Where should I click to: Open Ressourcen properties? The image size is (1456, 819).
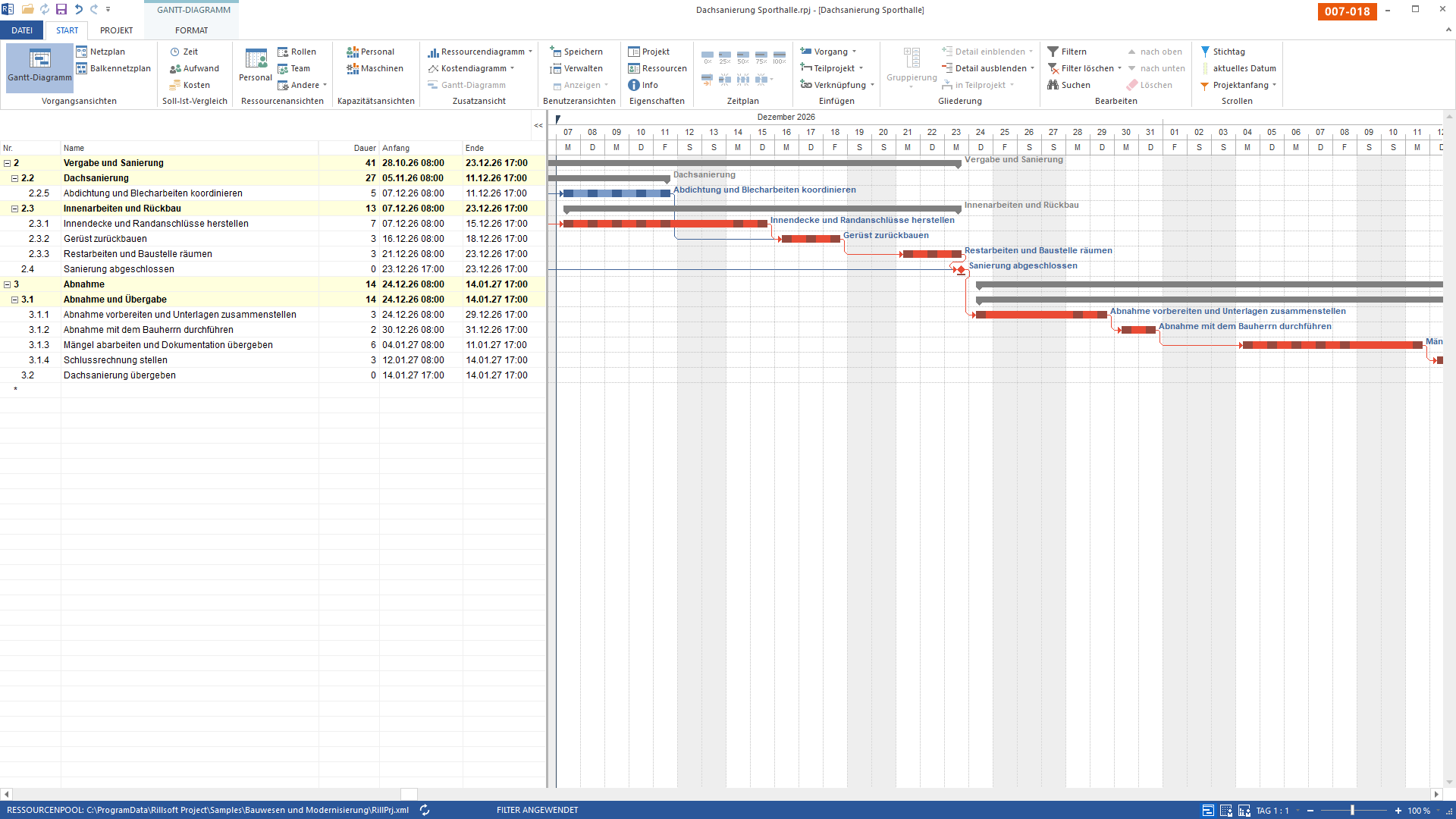(x=657, y=68)
